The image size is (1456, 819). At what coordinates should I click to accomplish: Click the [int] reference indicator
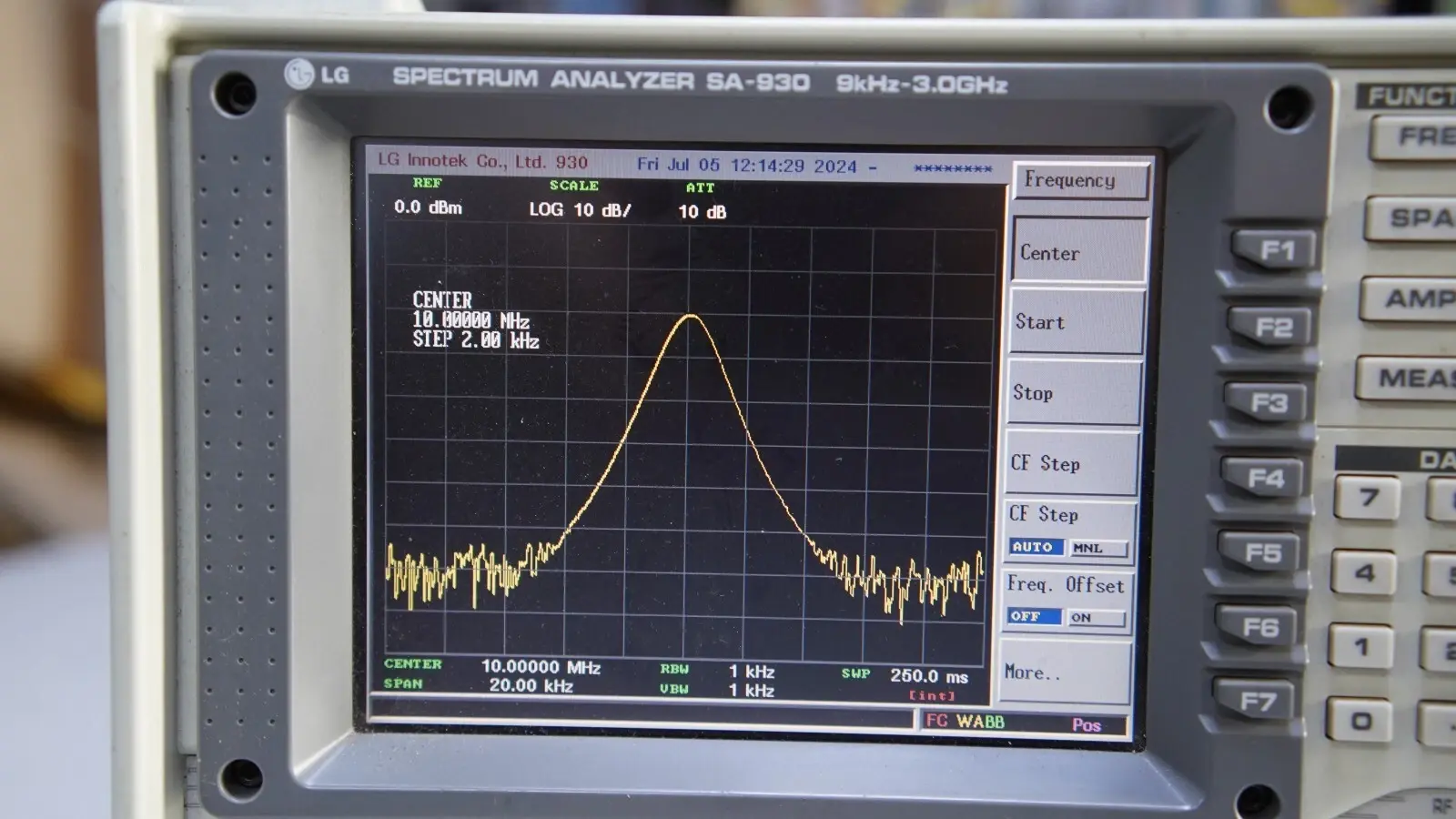(x=932, y=696)
